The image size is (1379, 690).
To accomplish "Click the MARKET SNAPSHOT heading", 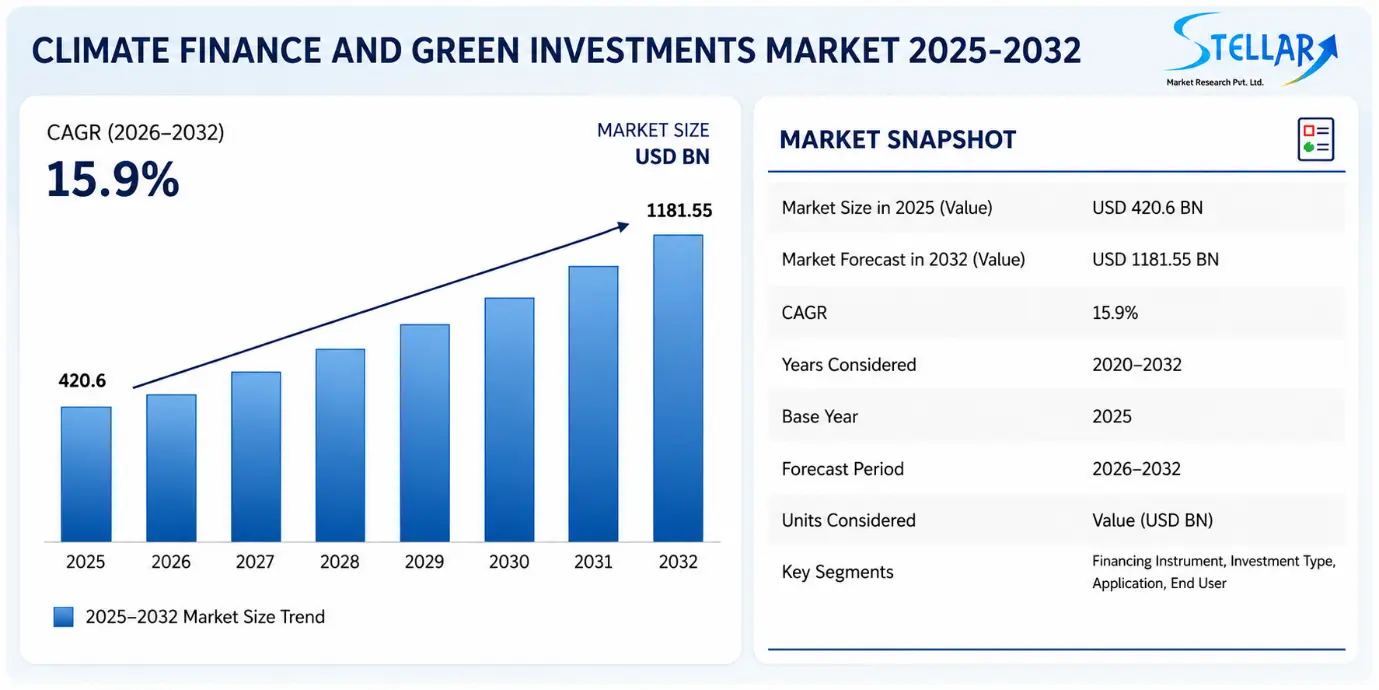I will 898,140.
